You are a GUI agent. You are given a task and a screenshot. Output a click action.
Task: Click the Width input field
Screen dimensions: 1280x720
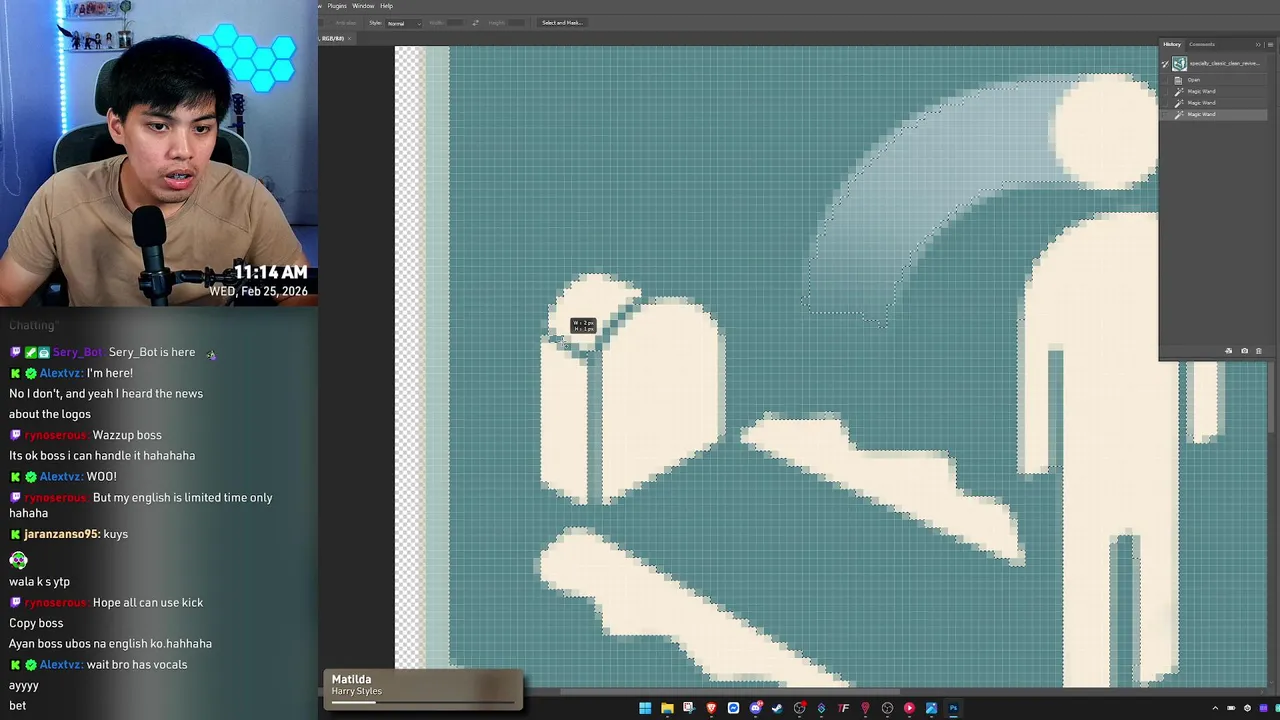456,23
